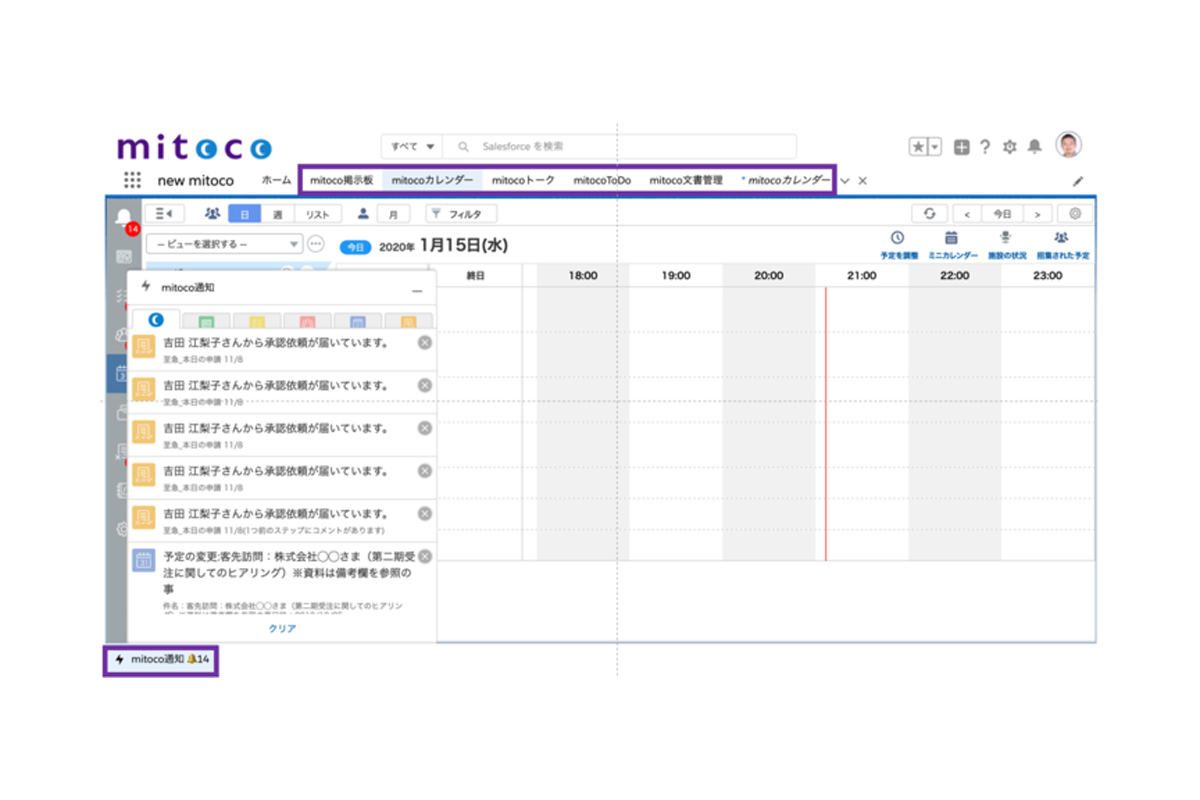This screenshot has width=1200, height=800.
Task: Click the refresh calendar icon button
Action: [x=929, y=214]
